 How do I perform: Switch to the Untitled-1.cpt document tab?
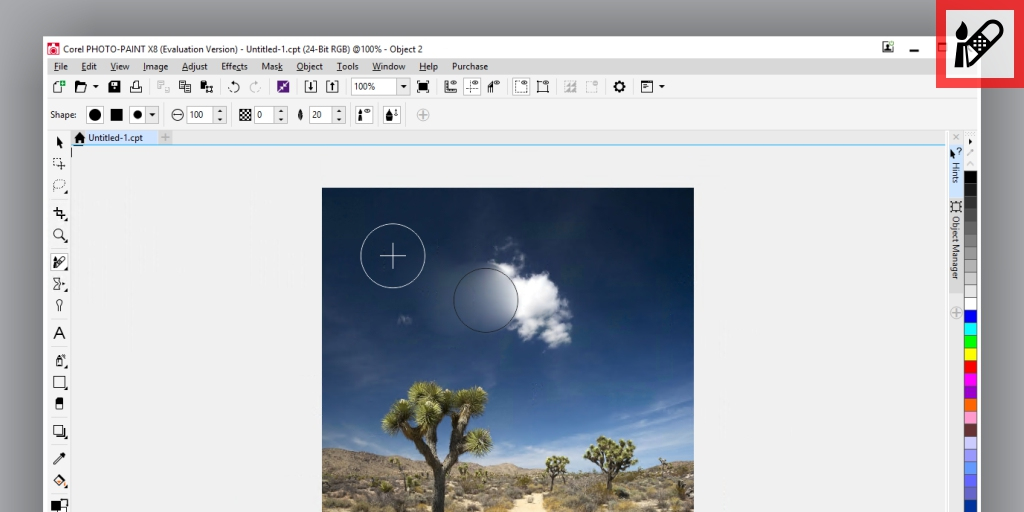(x=114, y=138)
